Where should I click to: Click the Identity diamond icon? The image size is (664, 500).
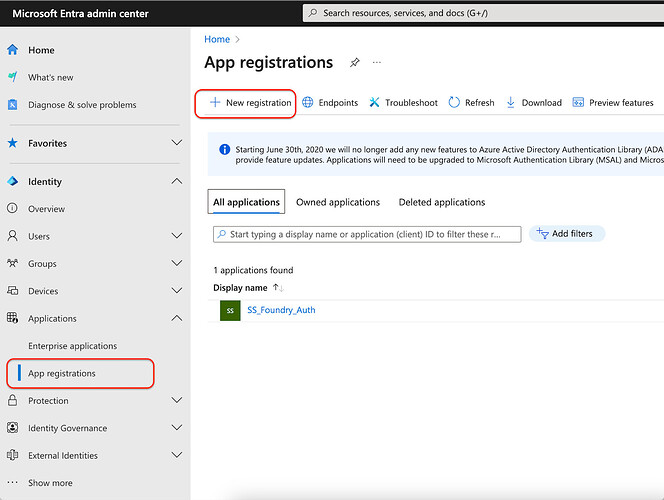pyautogui.click(x=13, y=182)
